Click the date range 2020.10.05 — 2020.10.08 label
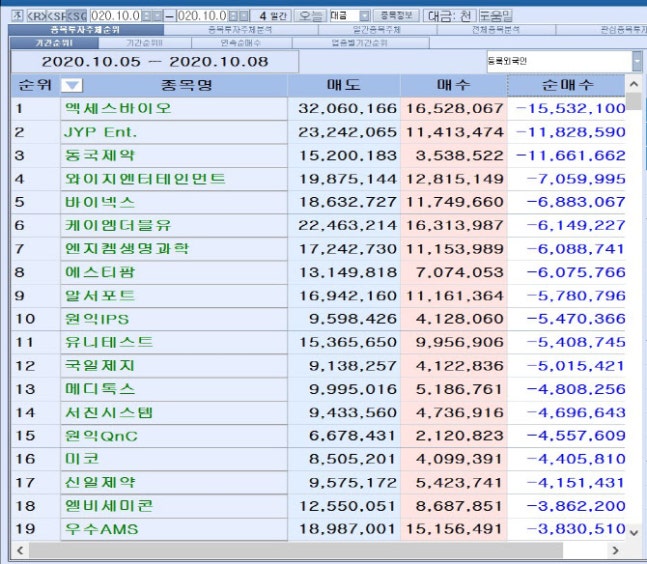This screenshot has height=564, width=647. (155, 62)
